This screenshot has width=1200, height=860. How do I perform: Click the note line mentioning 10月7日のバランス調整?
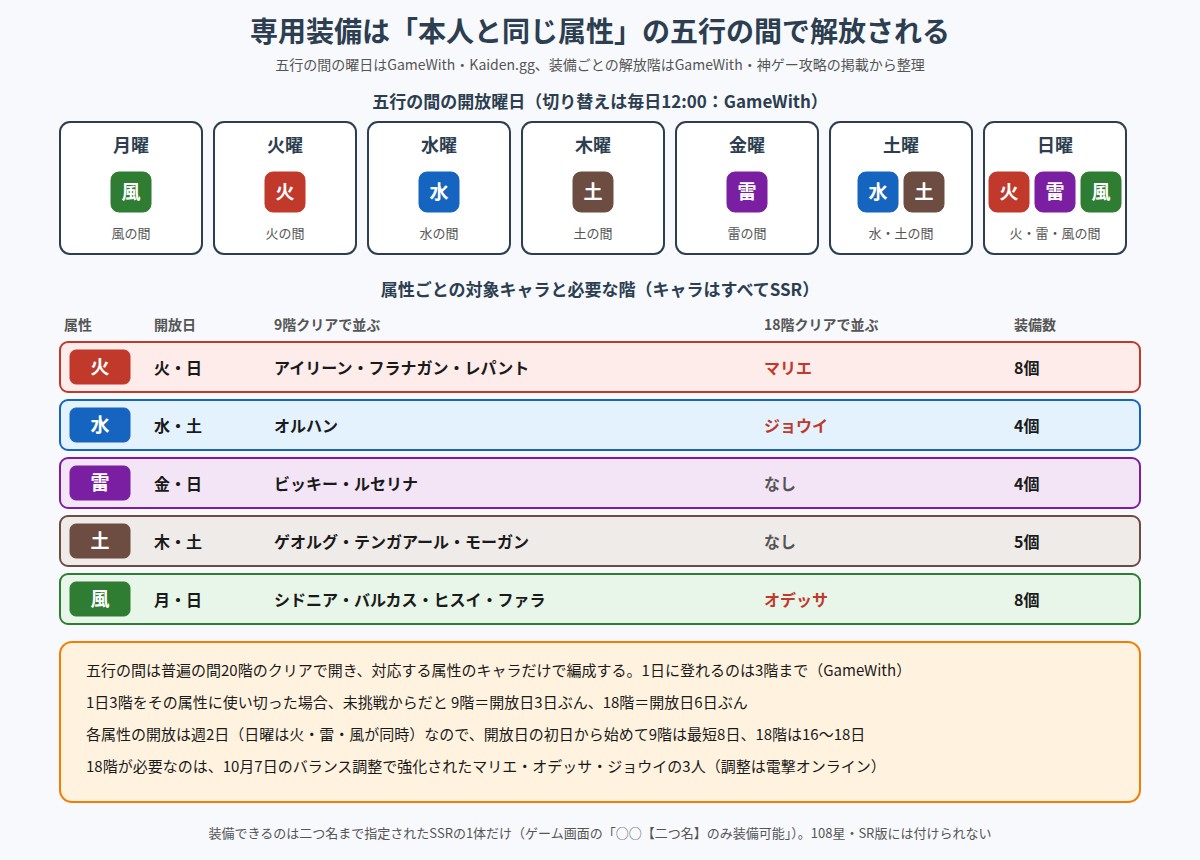(482, 766)
